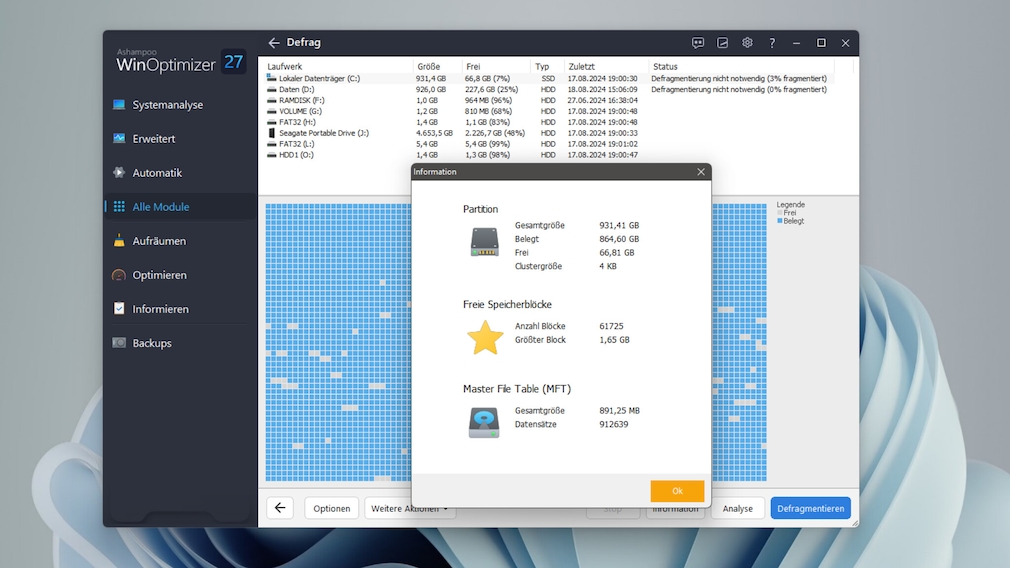Screen dimensions: 1010x568
Task: Click the bottom-left back arrow button
Action: (280, 508)
